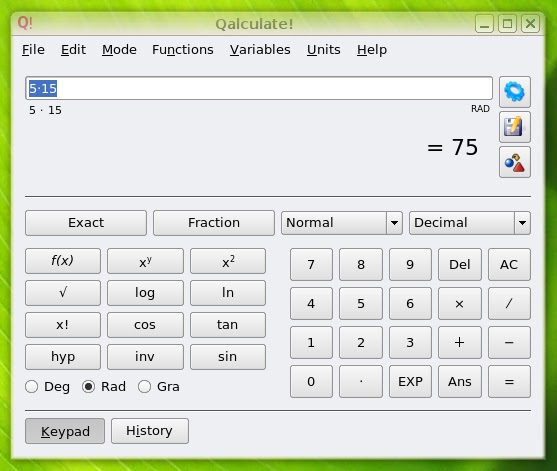Switch to the Keypad tab
The image size is (557, 471).
coord(65,431)
